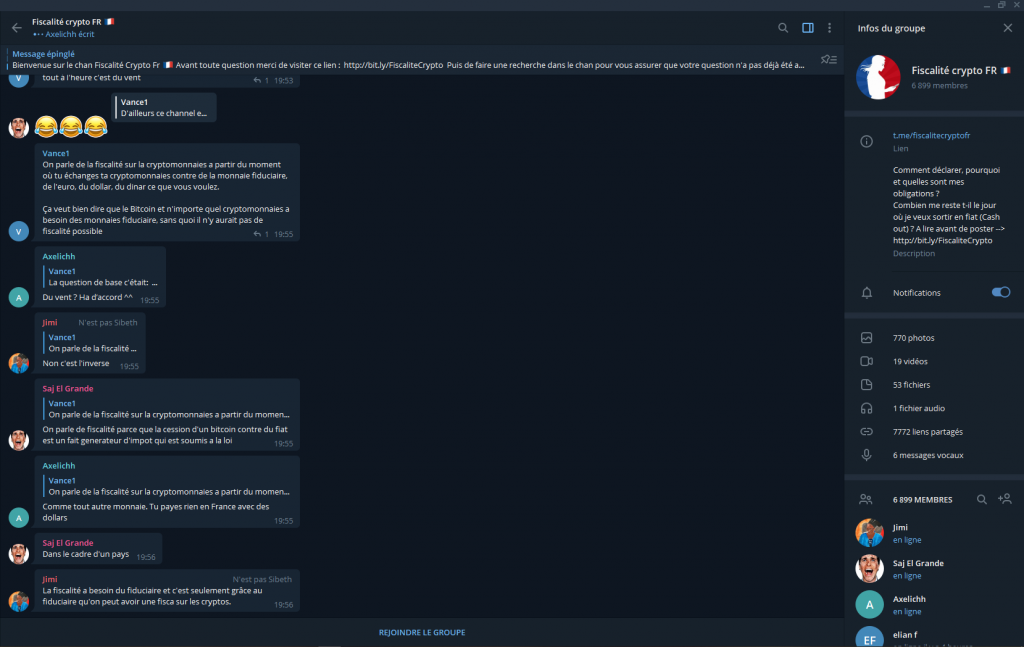Image resolution: width=1024 pixels, height=647 pixels.
Task: Open the t.me/fiscalitecryptofr group link
Action: (931, 135)
